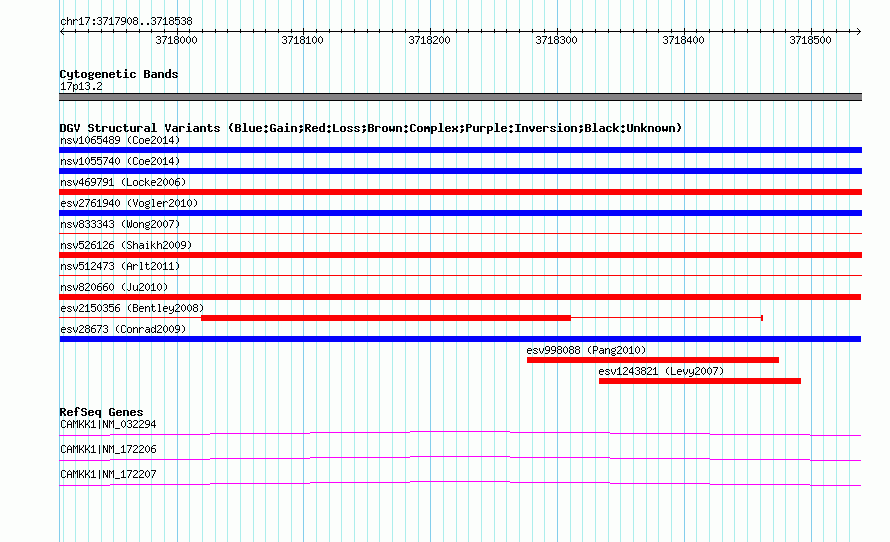Click the gray 17p13.2 cytogenetic band bar

point(460,97)
